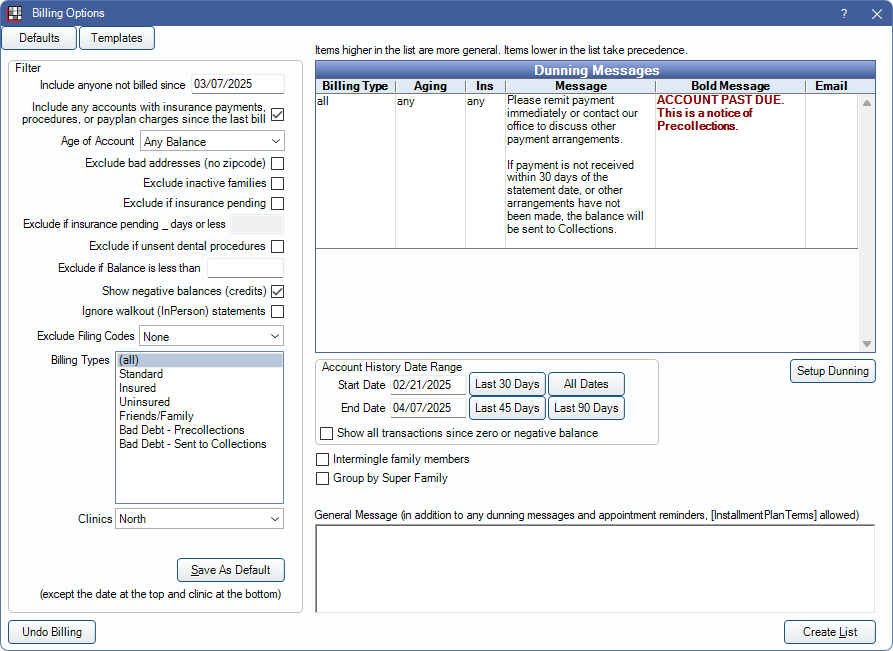Select Insured in Billing Types list
The width and height of the screenshot is (893, 651).
click(x=137, y=388)
